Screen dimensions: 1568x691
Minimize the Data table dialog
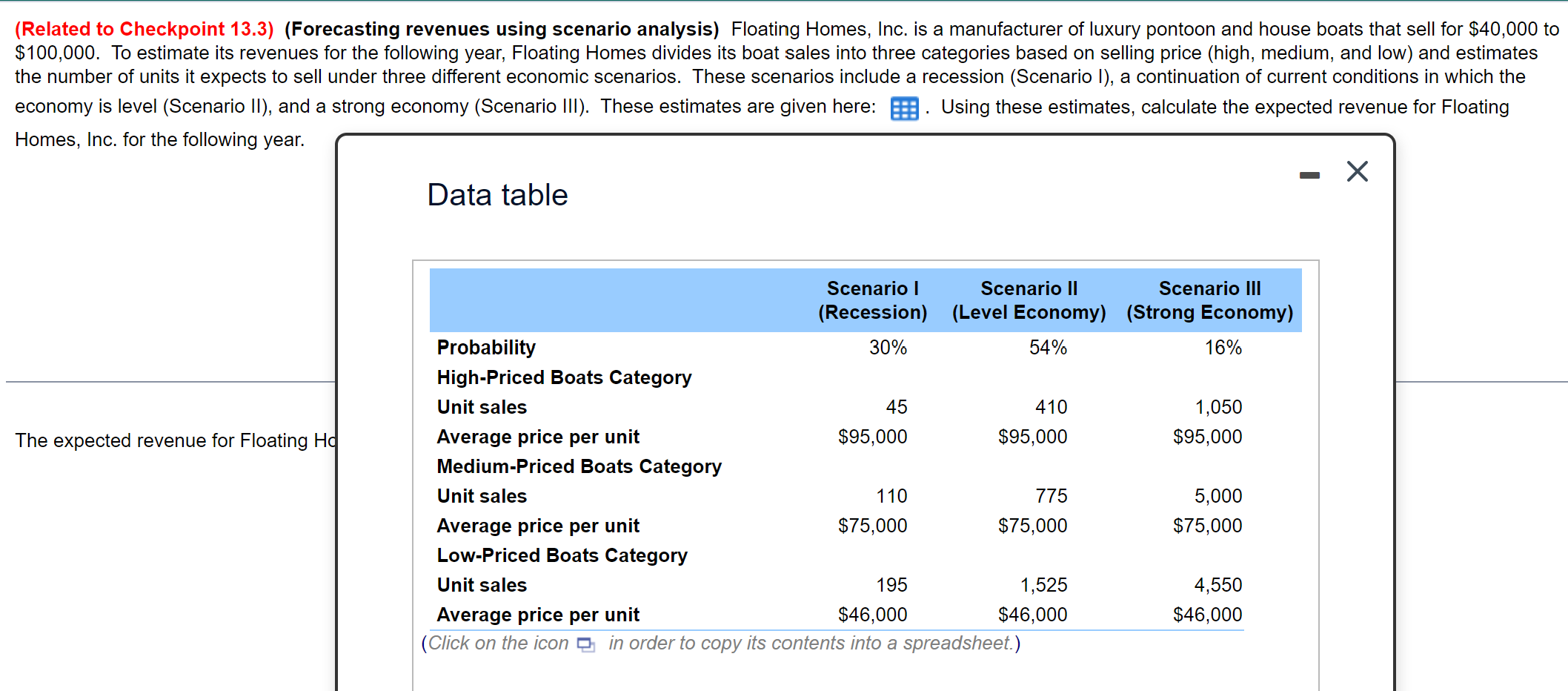[x=1309, y=175]
